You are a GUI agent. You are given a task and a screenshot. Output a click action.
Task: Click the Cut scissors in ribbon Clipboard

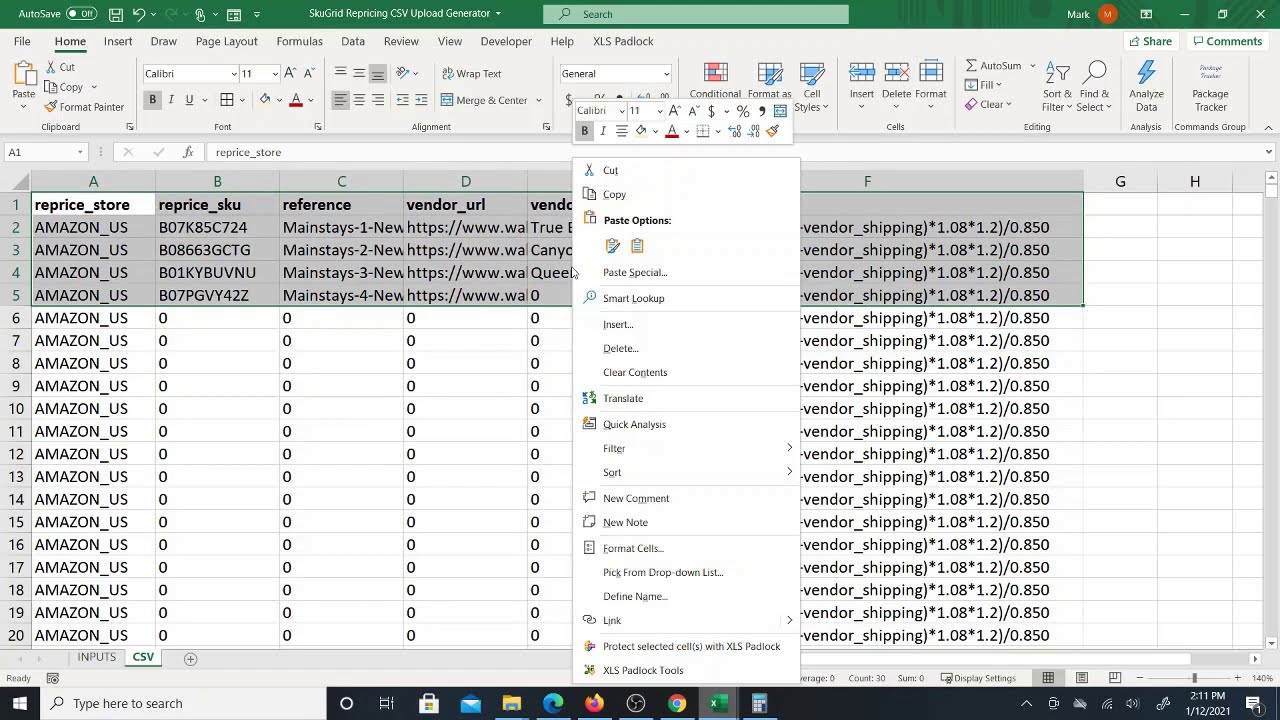[60, 67]
